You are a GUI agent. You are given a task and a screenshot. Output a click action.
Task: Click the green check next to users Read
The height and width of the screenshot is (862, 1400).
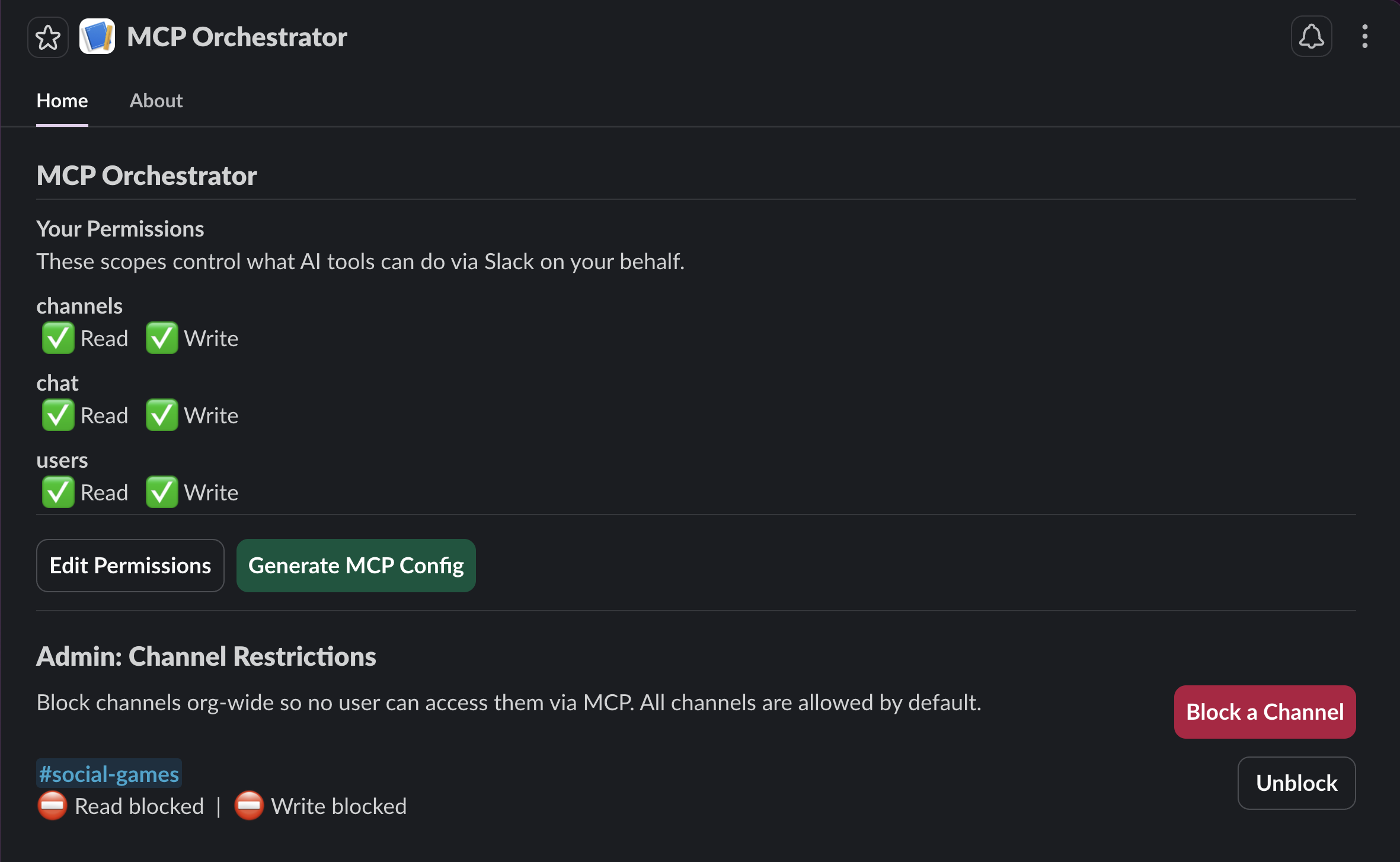coord(57,491)
